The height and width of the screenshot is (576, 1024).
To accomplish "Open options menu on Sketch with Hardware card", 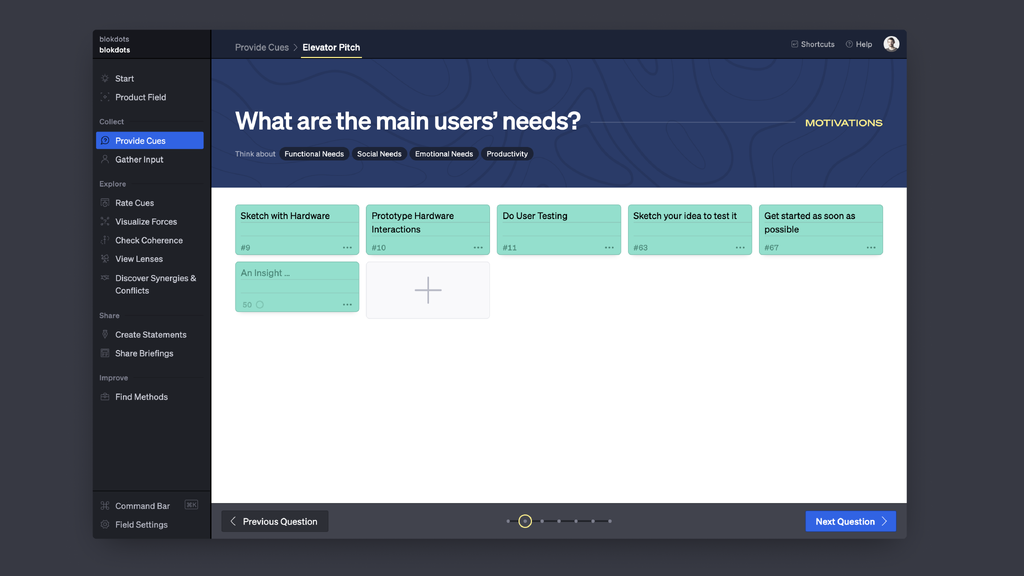I will point(347,248).
